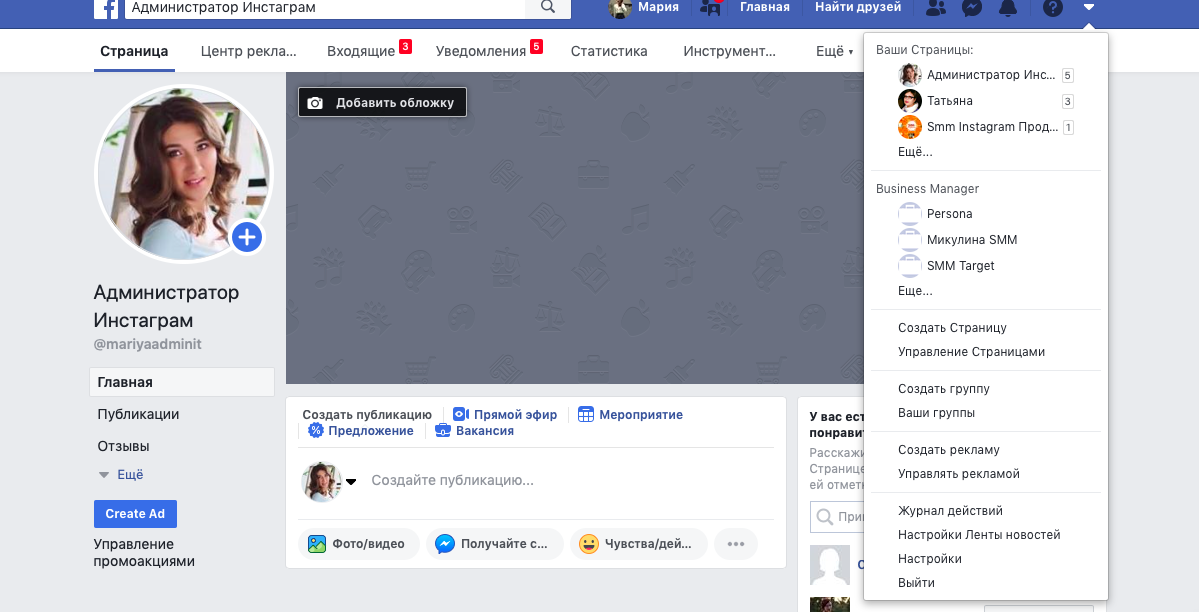The width and height of the screenshot is (1199, 612).
Task: Open Управление промоакциями link
Action: tap(144, 552)
